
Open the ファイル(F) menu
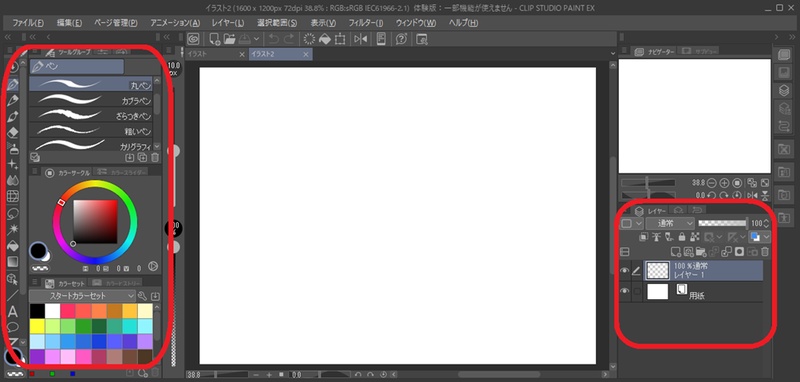click(x=28, y=23)
